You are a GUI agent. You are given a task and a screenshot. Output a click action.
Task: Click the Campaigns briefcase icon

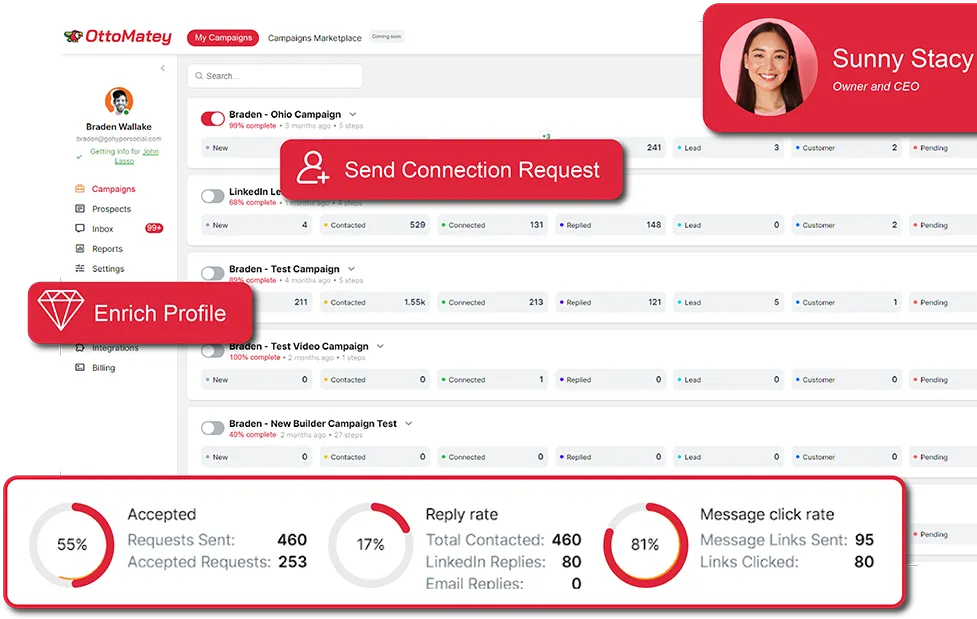[x=80, y=188]
